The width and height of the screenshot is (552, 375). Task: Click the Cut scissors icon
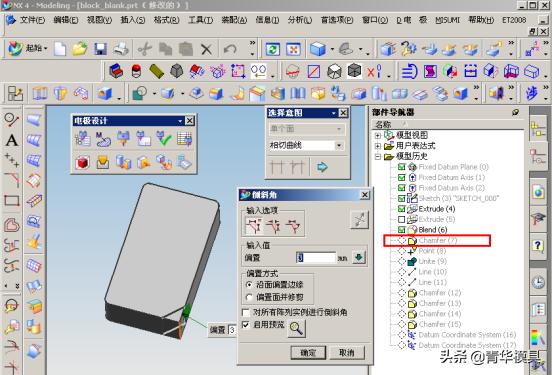tap(144, 49)
